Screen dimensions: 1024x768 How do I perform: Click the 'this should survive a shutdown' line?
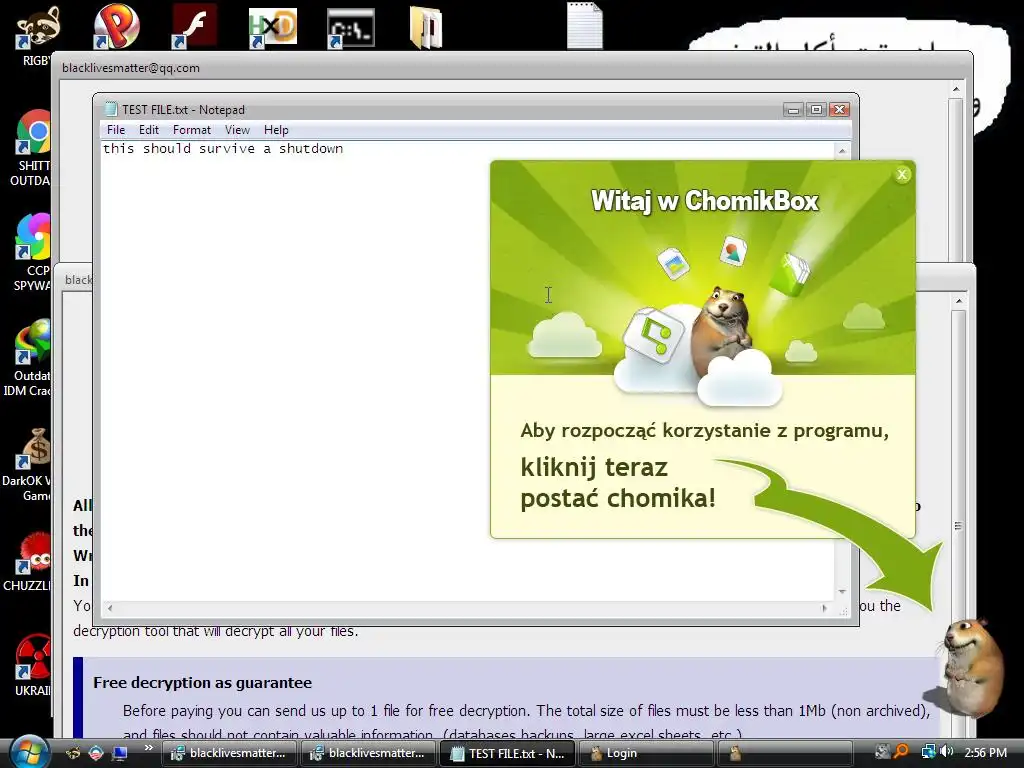[223, 148]
